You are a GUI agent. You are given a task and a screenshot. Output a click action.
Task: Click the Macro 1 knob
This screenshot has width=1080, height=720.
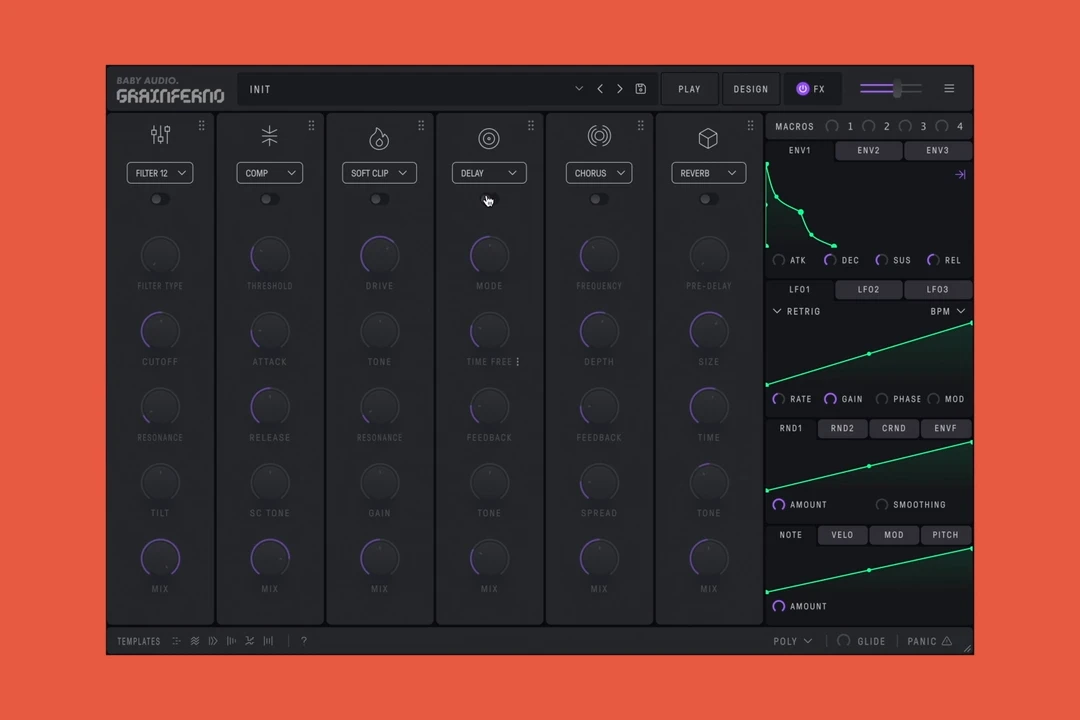[x=832, y=126]
